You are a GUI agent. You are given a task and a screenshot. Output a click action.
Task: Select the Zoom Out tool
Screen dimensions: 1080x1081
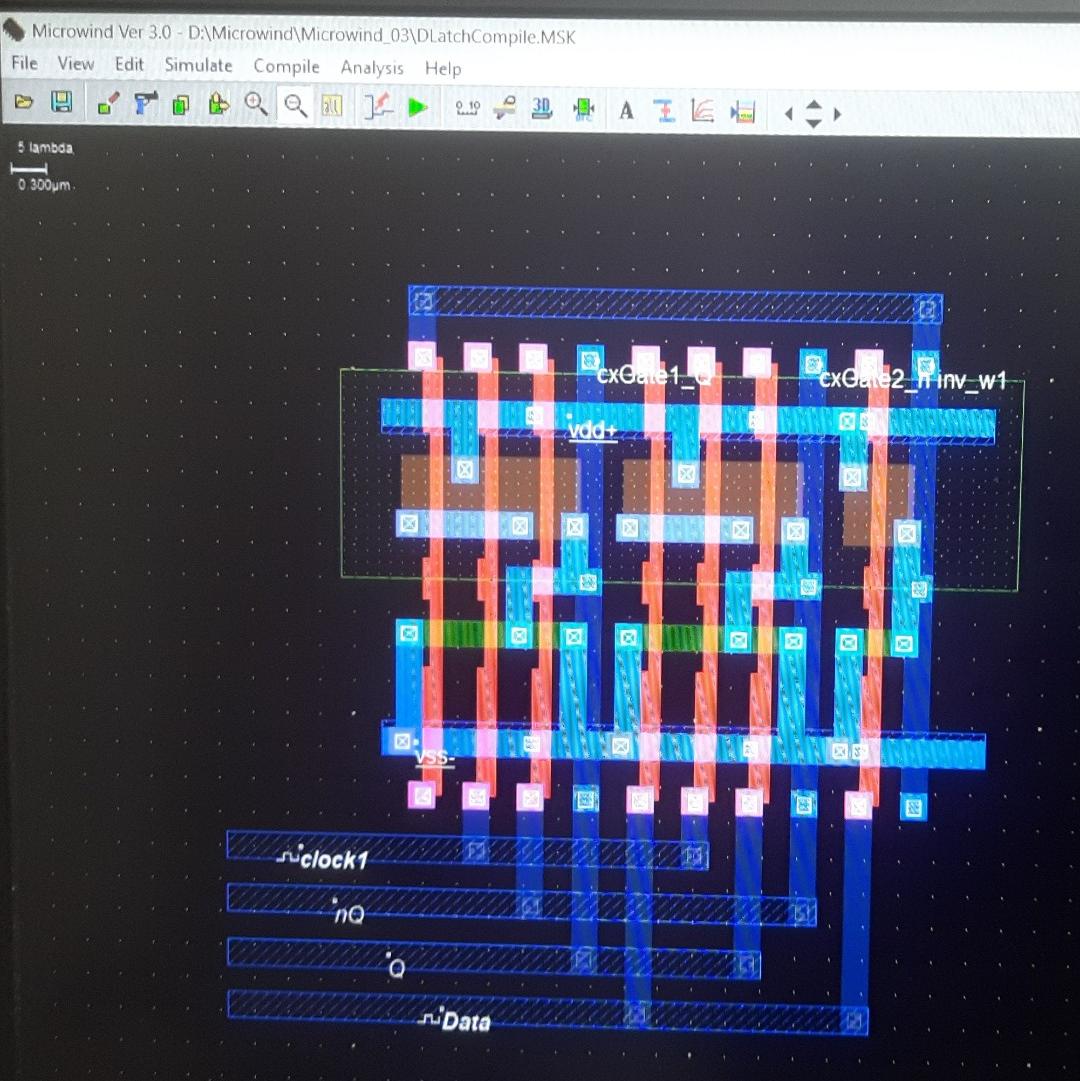pos(294,104)
